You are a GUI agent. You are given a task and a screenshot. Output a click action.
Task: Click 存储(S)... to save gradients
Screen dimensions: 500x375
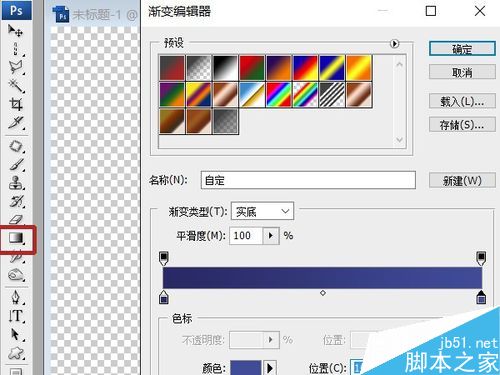(462, 125)
